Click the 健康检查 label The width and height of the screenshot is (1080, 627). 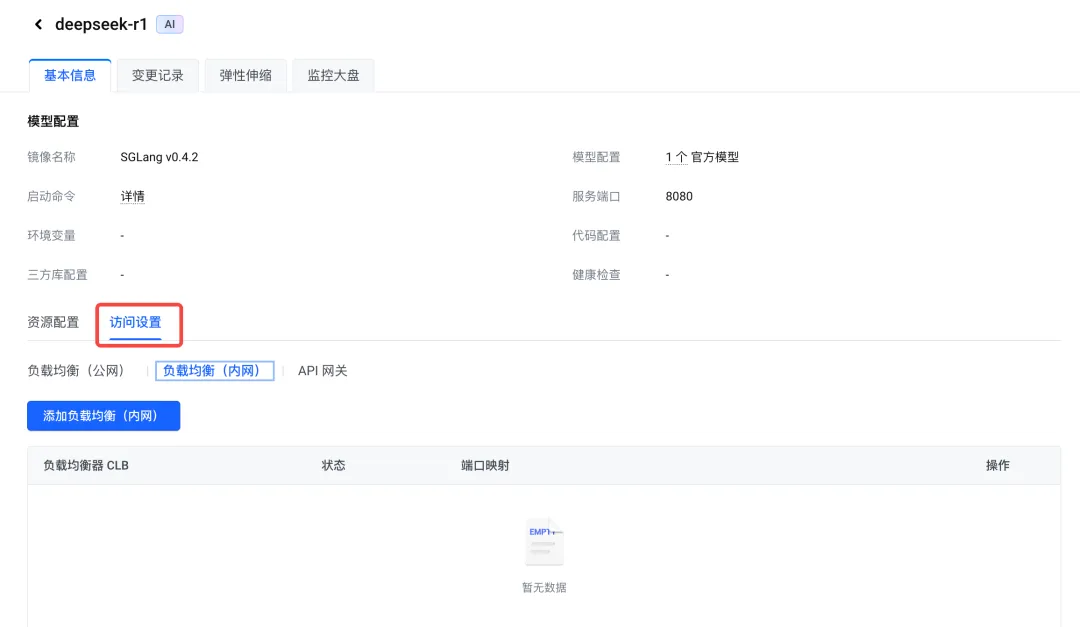click(596, 275)
